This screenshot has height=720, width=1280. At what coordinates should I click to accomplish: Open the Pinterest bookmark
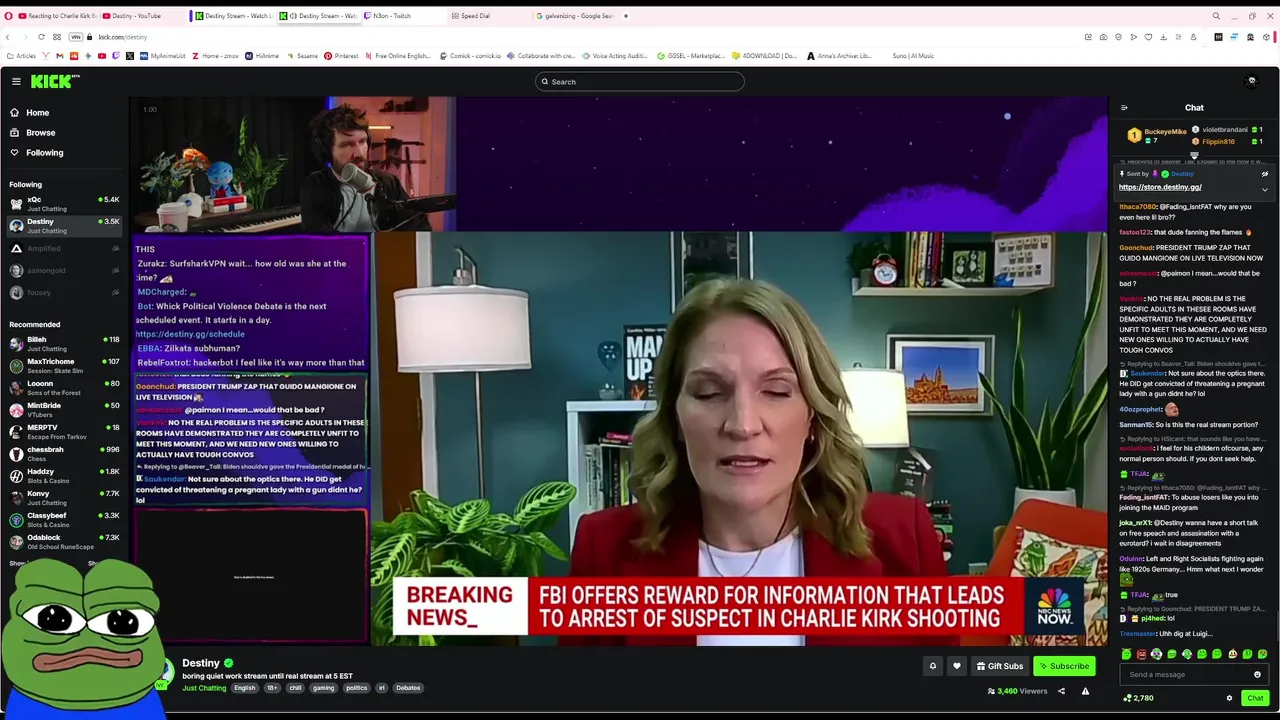coord(341,56)
